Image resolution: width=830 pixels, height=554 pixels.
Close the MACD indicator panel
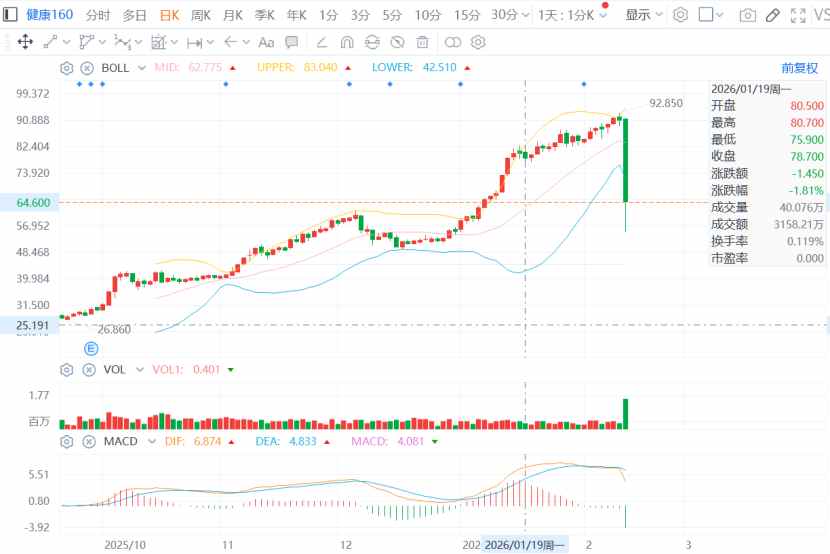point(87,441)
